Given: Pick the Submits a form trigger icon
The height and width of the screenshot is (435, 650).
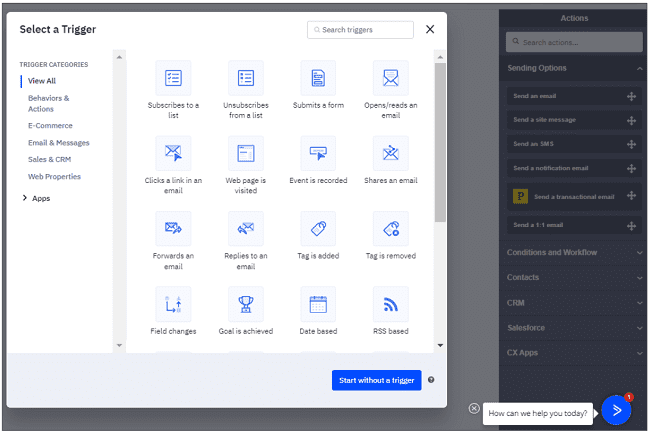Looking at the screenshot, I should (318, 78).
